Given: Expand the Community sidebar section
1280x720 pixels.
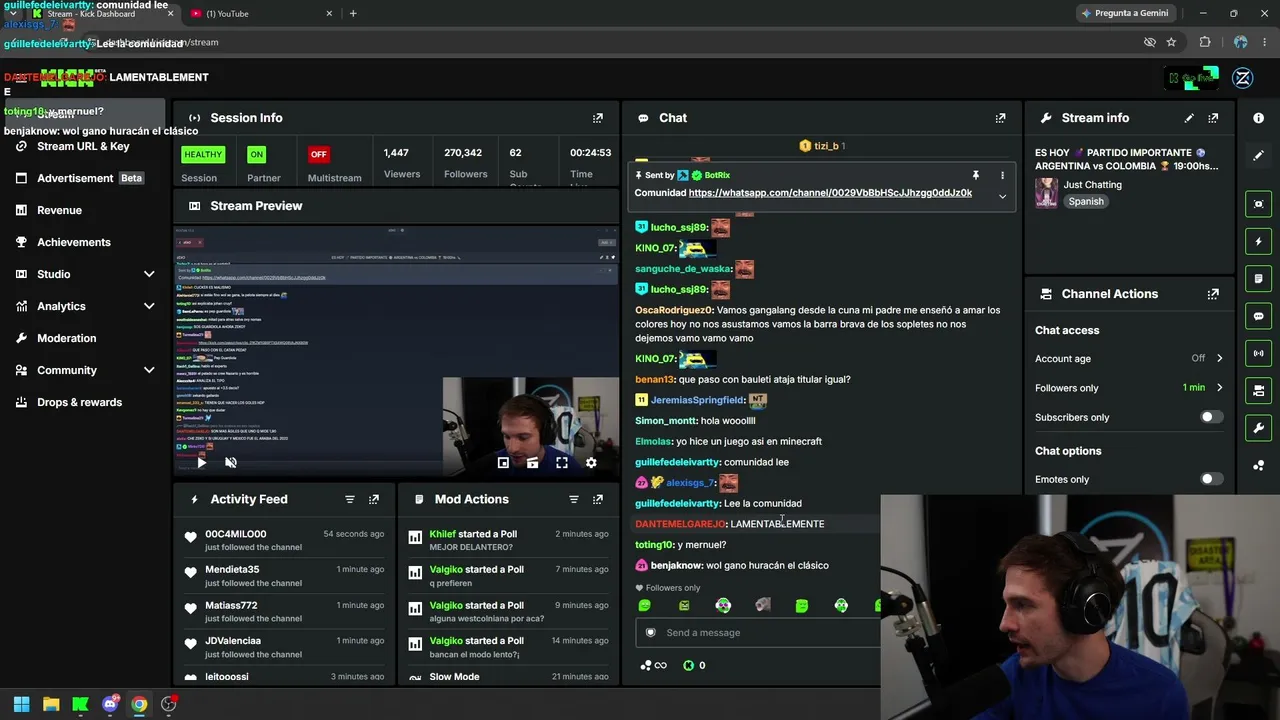Looking at the screenshot, I should (x=149, y=370).
